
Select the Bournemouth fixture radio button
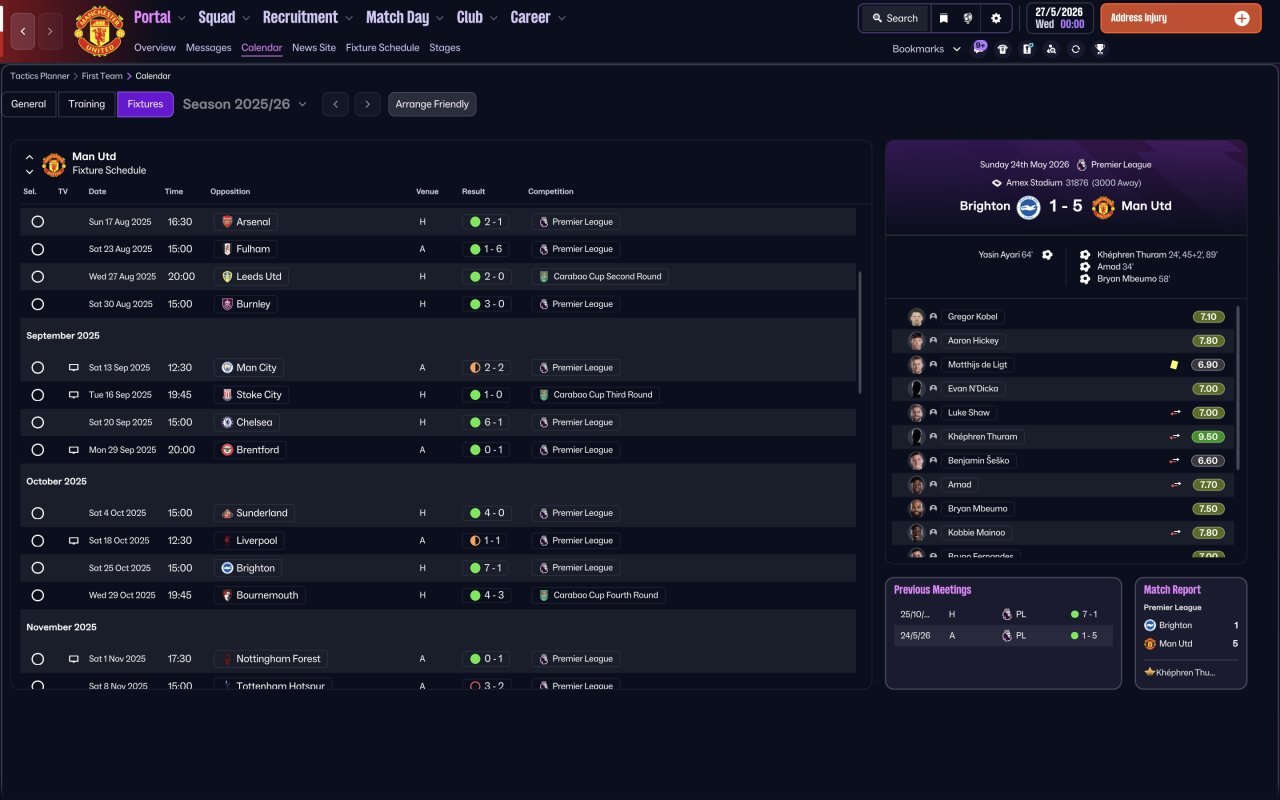coord(38,595)
